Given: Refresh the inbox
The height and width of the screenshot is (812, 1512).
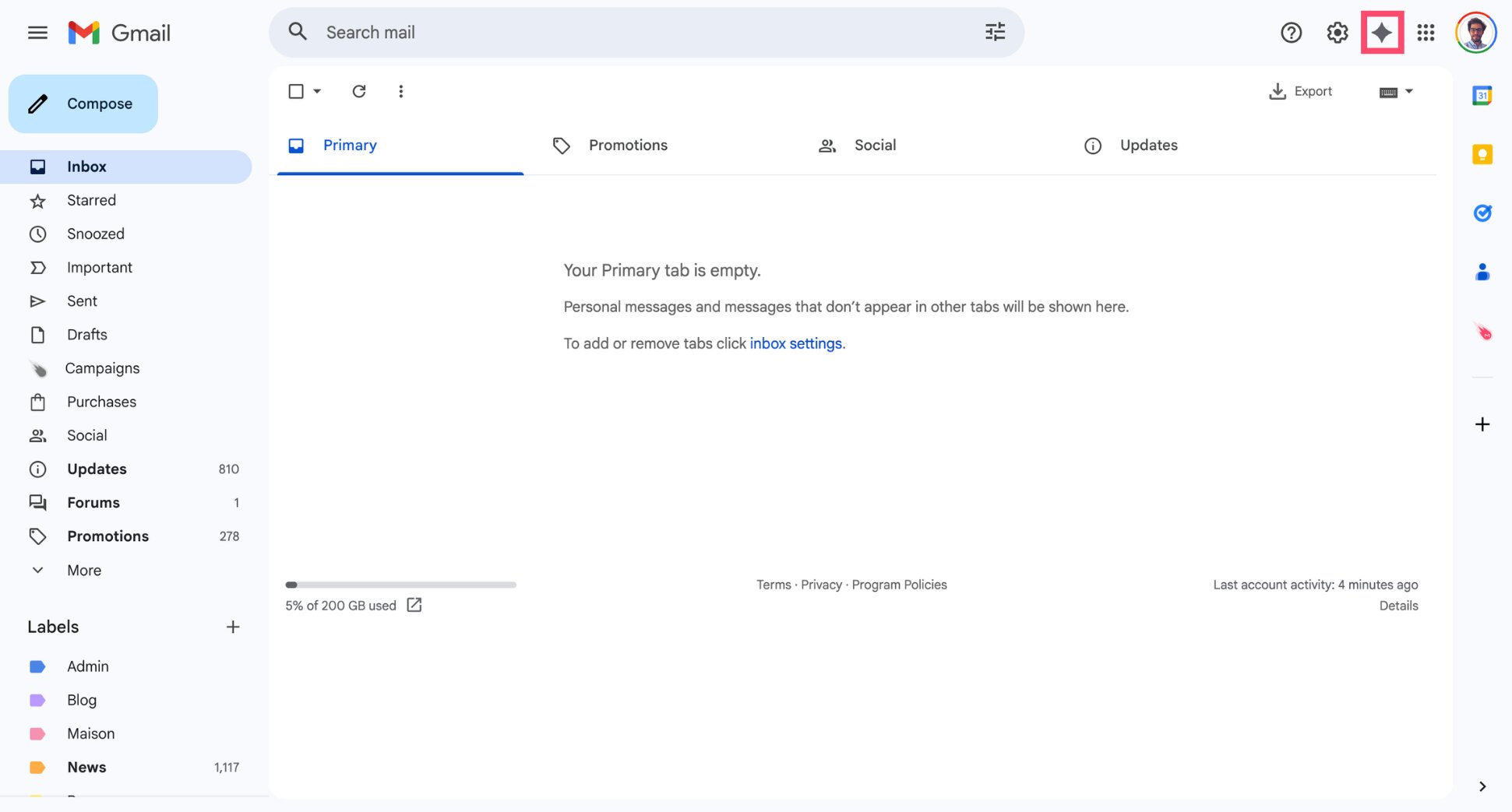Looking at the screenshot, I should pyautogui.click(x=359, y=91).
